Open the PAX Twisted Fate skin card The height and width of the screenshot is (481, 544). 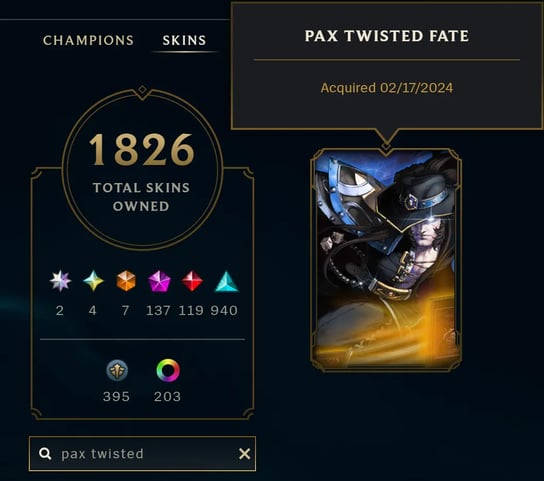click(x=386, y=260)
